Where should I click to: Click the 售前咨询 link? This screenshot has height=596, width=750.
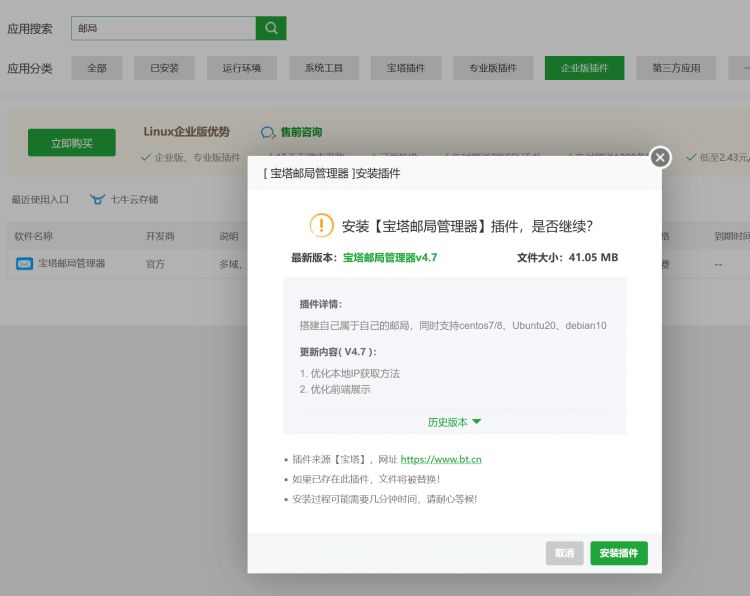[301, 132]
